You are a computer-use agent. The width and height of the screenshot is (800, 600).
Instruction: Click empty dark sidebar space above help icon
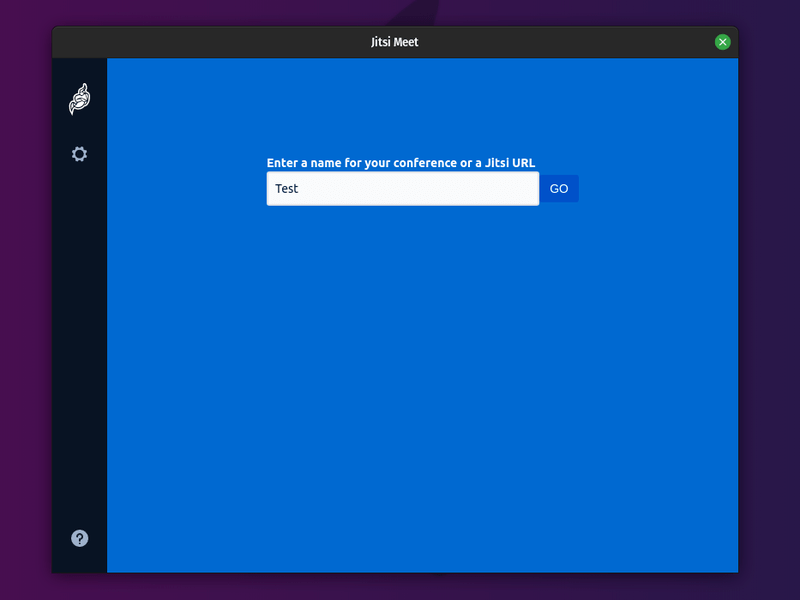click(x=80, y=400)
